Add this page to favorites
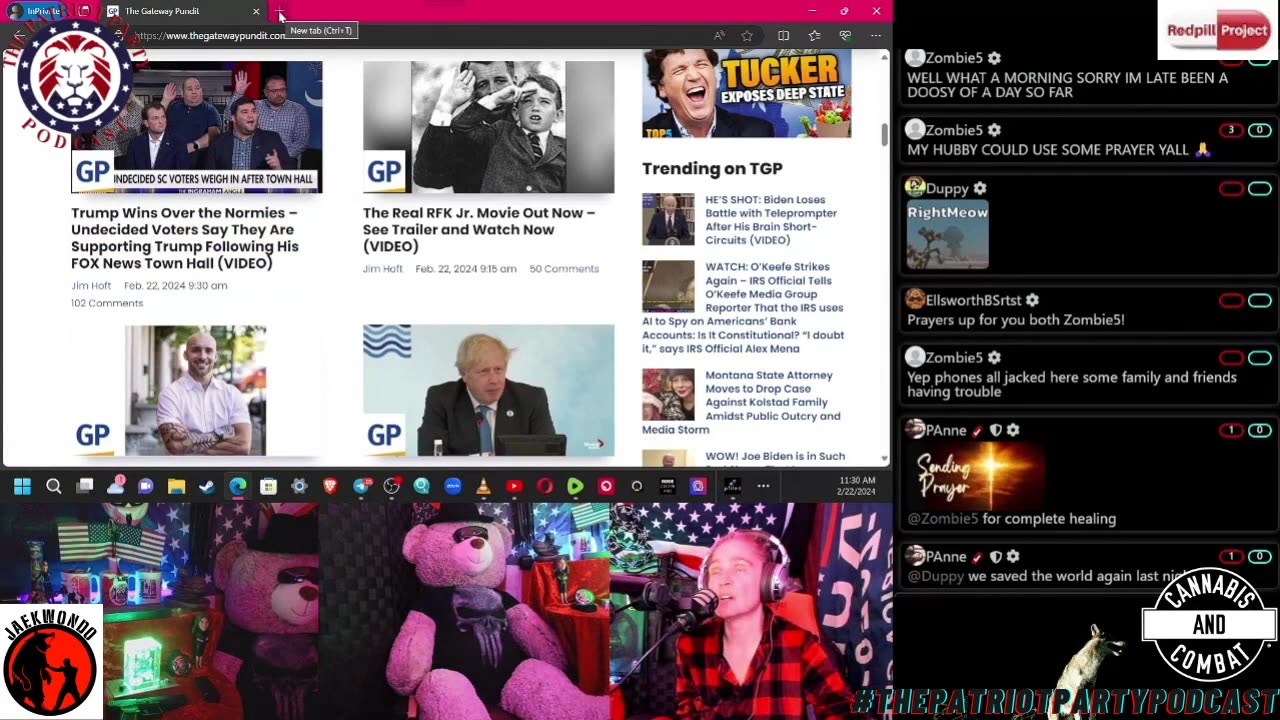Image resolution: width=1280 pixels, height=720 pixels. [x=747, y=36]
